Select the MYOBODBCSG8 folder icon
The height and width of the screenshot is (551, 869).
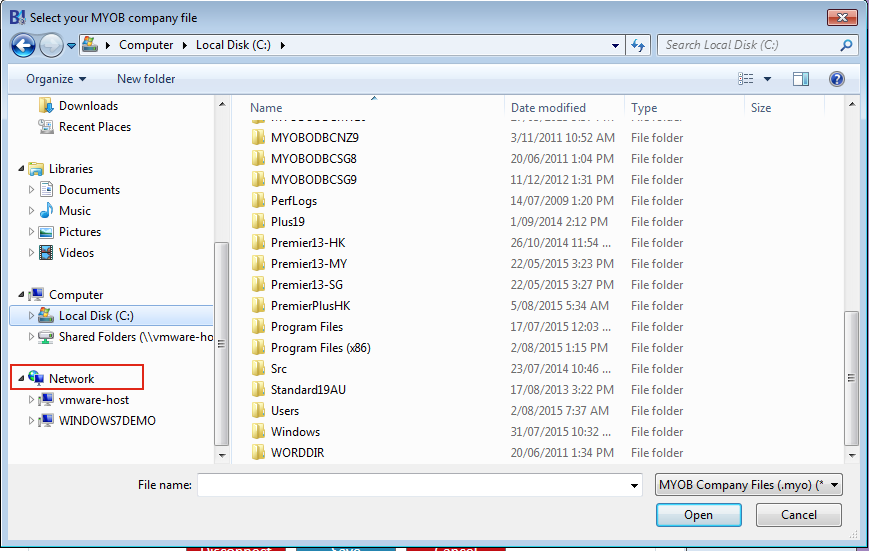coord(258,159)
